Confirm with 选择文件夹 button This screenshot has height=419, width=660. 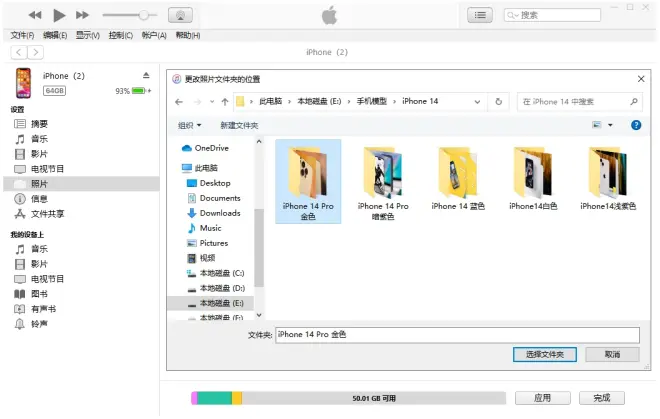545,355
